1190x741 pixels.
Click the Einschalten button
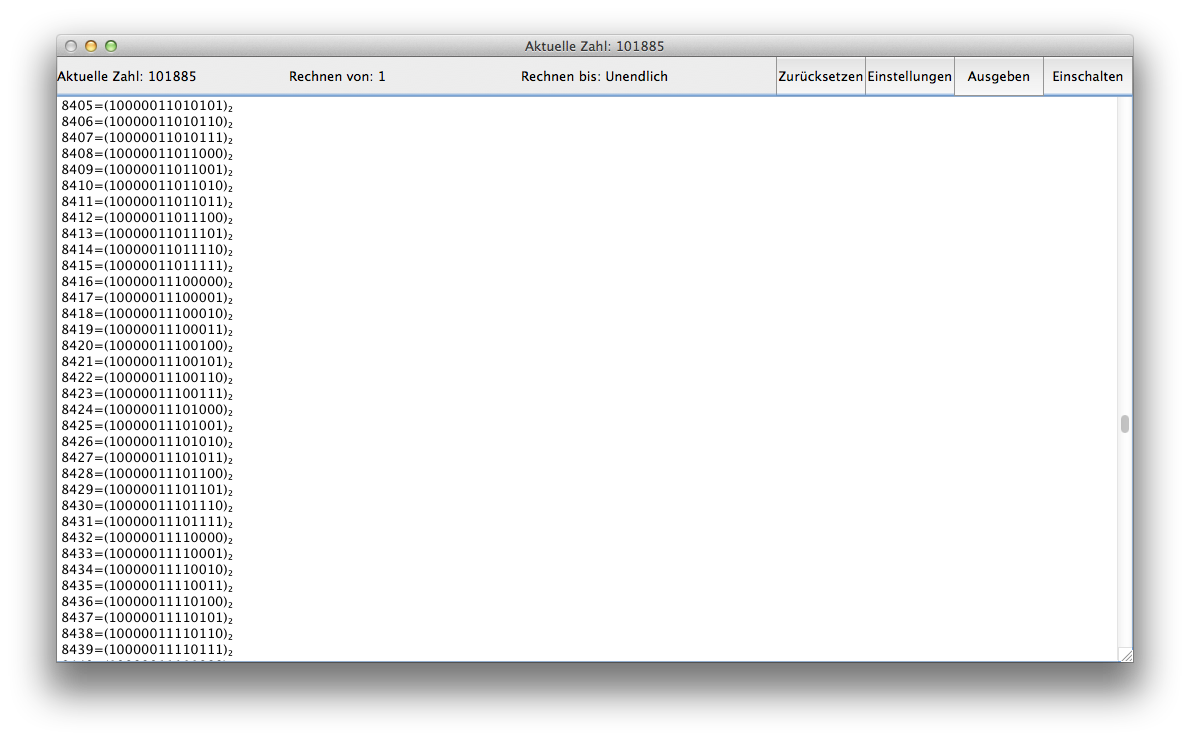click(1087, 77)
